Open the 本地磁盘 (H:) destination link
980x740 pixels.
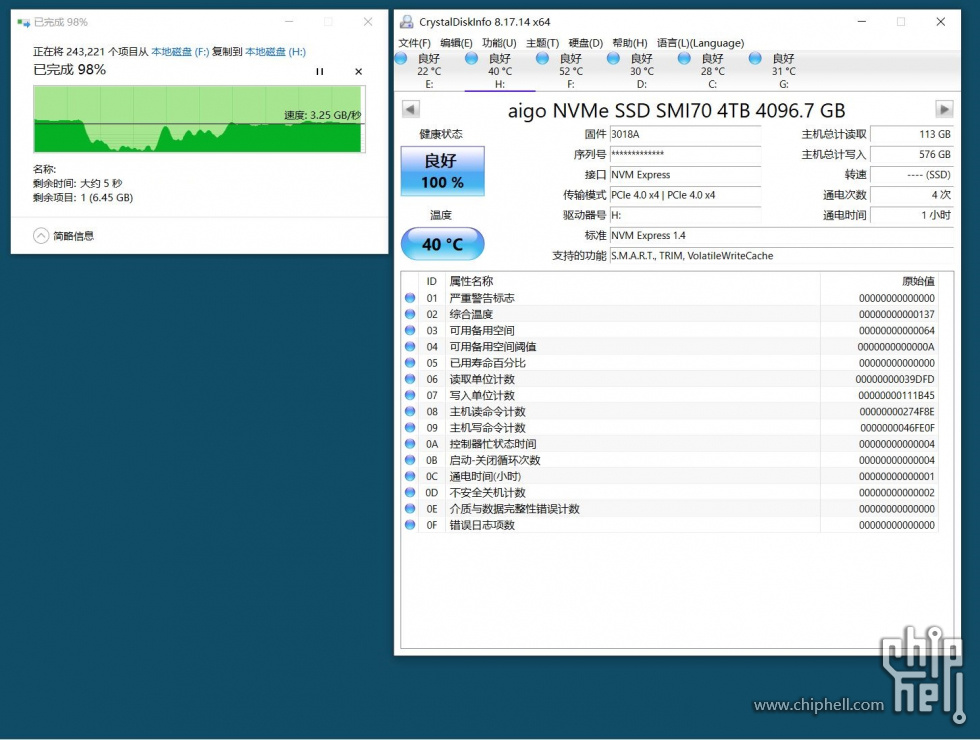276,52
